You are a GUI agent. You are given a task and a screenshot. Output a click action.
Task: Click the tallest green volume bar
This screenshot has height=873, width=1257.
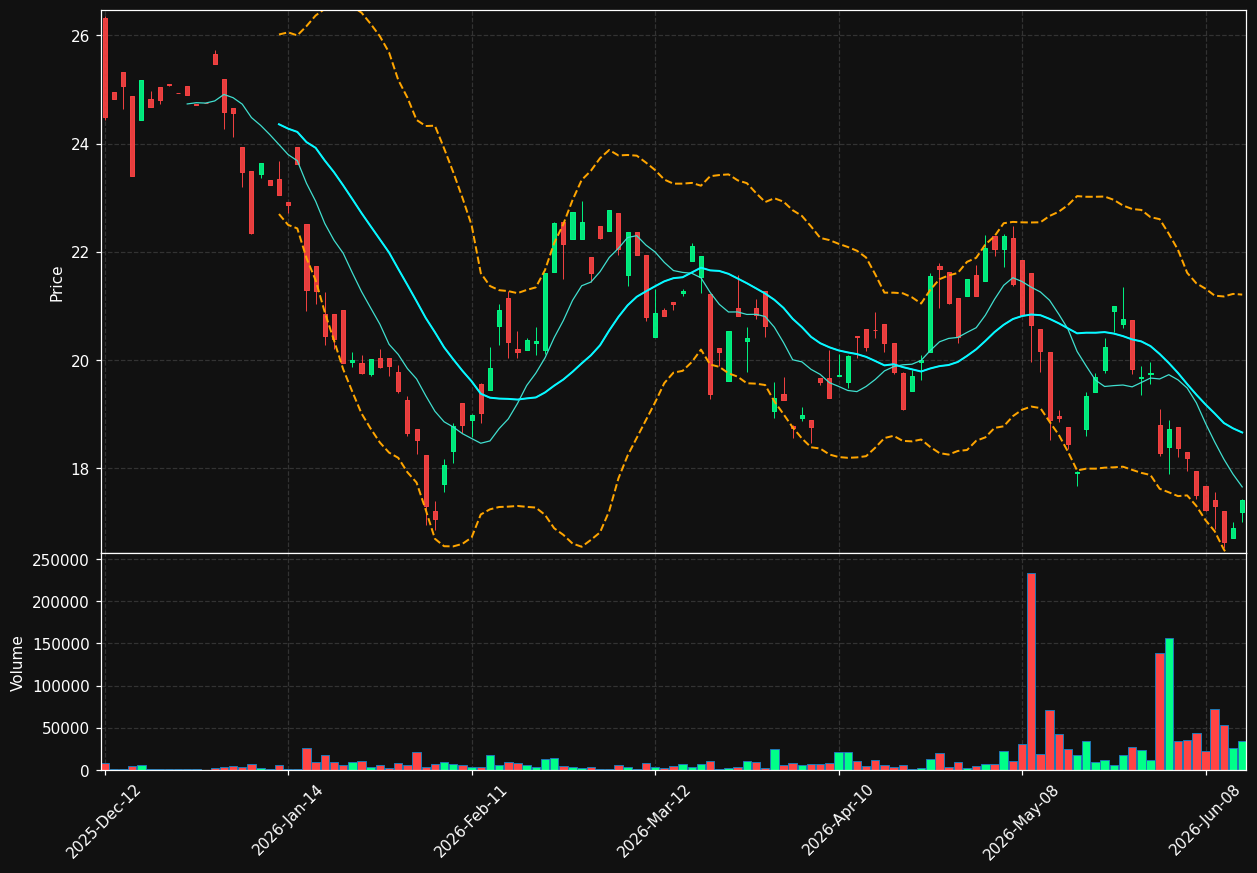(x=1169, y=704)
